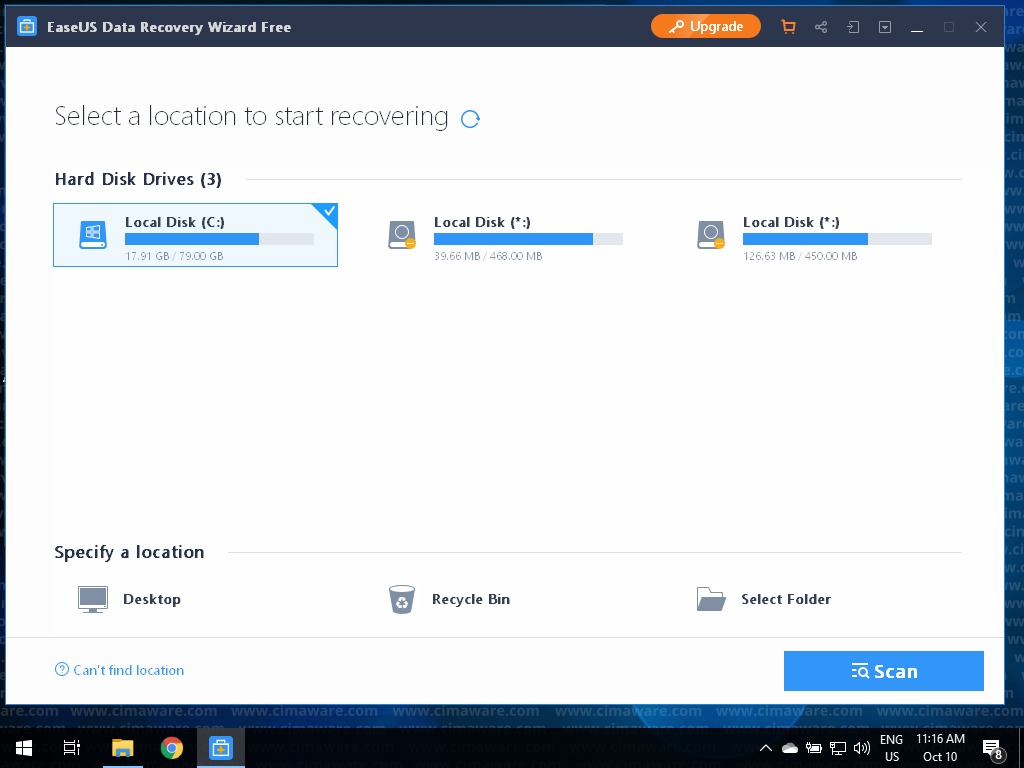Select the Local Disk (C:) drive

[195, 235]
